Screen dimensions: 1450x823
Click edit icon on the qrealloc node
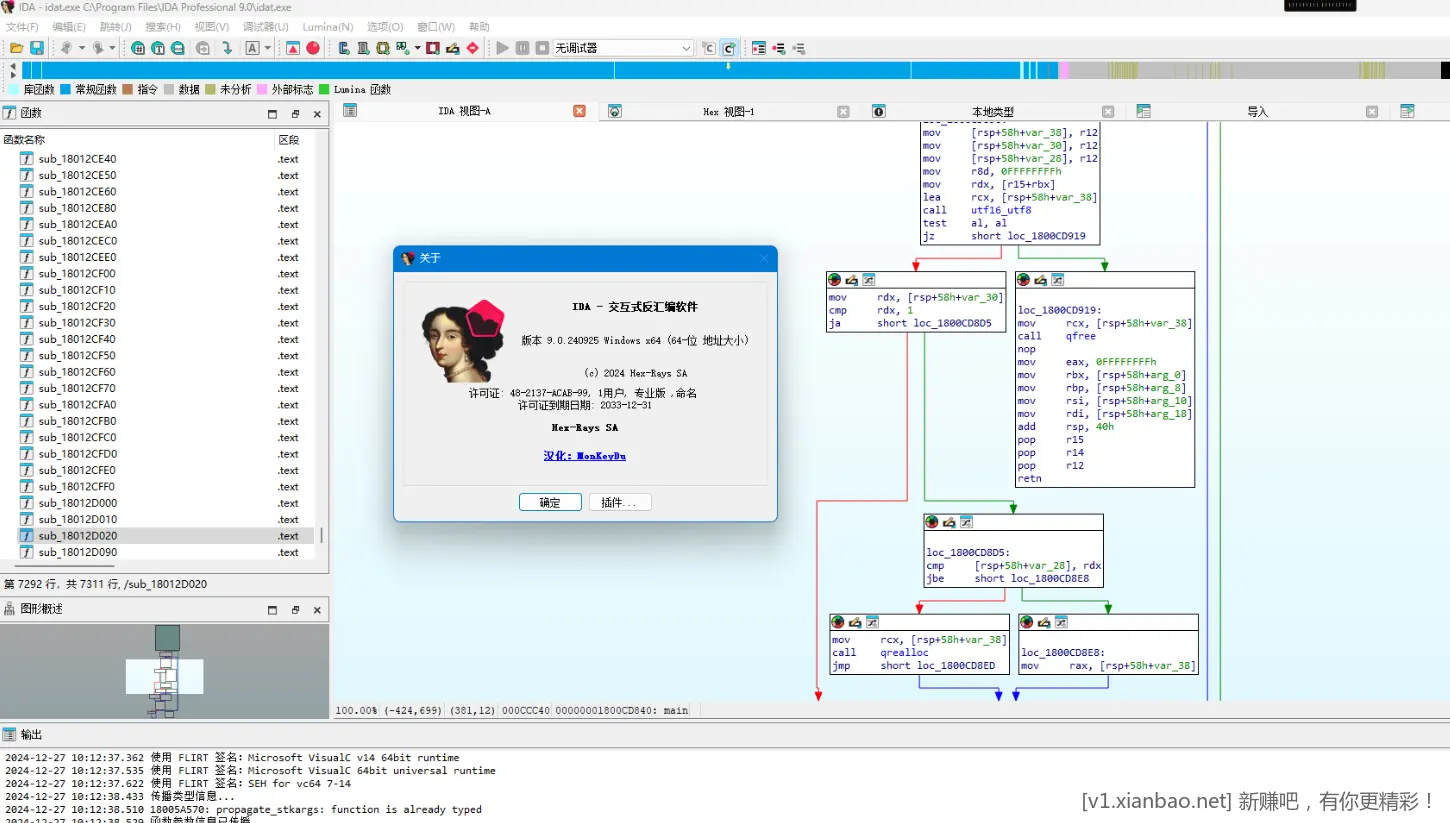[x=855, y=622]
